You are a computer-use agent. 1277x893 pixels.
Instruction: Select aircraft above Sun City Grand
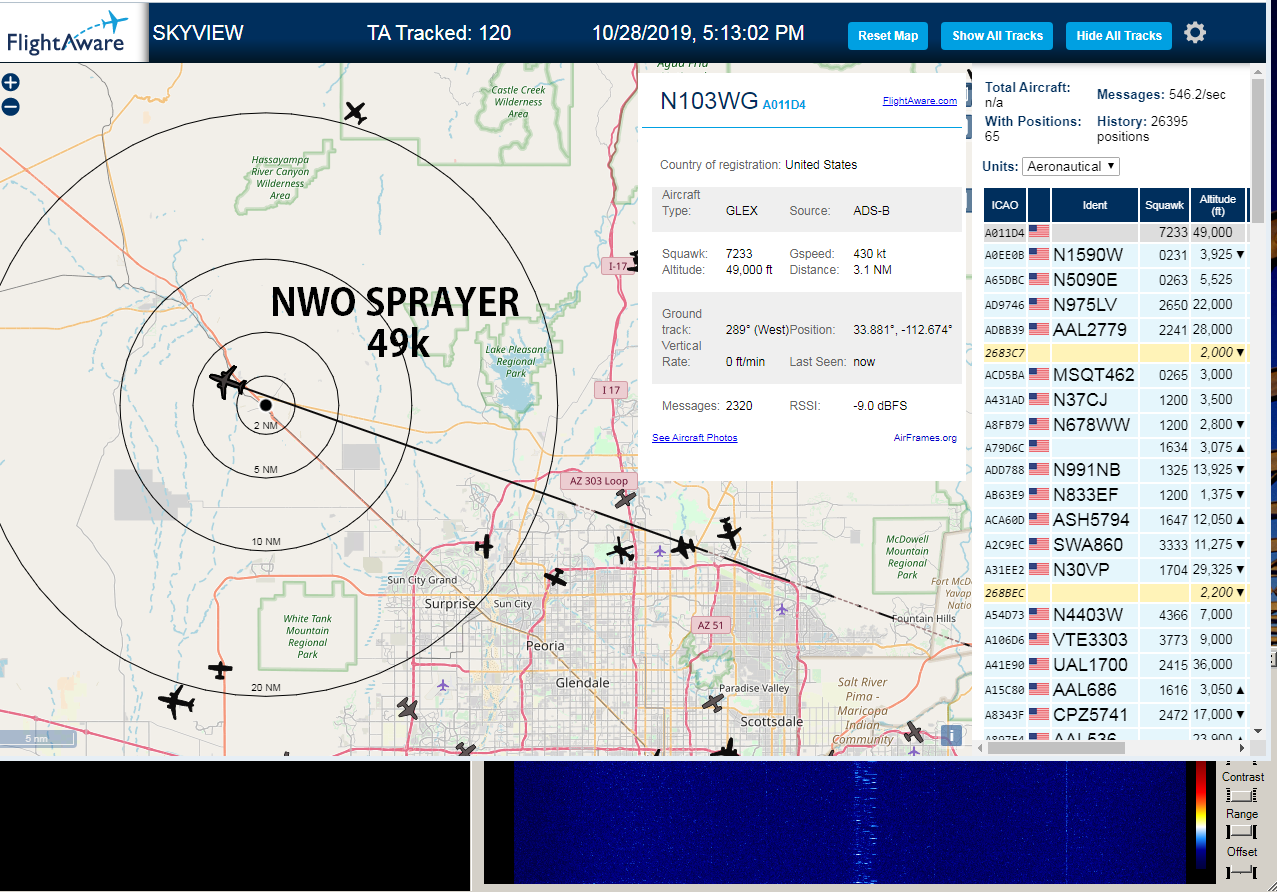484,546
